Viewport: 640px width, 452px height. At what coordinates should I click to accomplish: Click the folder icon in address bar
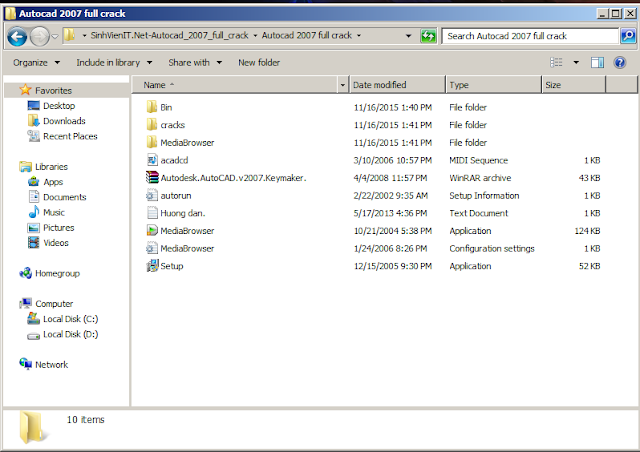click(x=70, y=35)
